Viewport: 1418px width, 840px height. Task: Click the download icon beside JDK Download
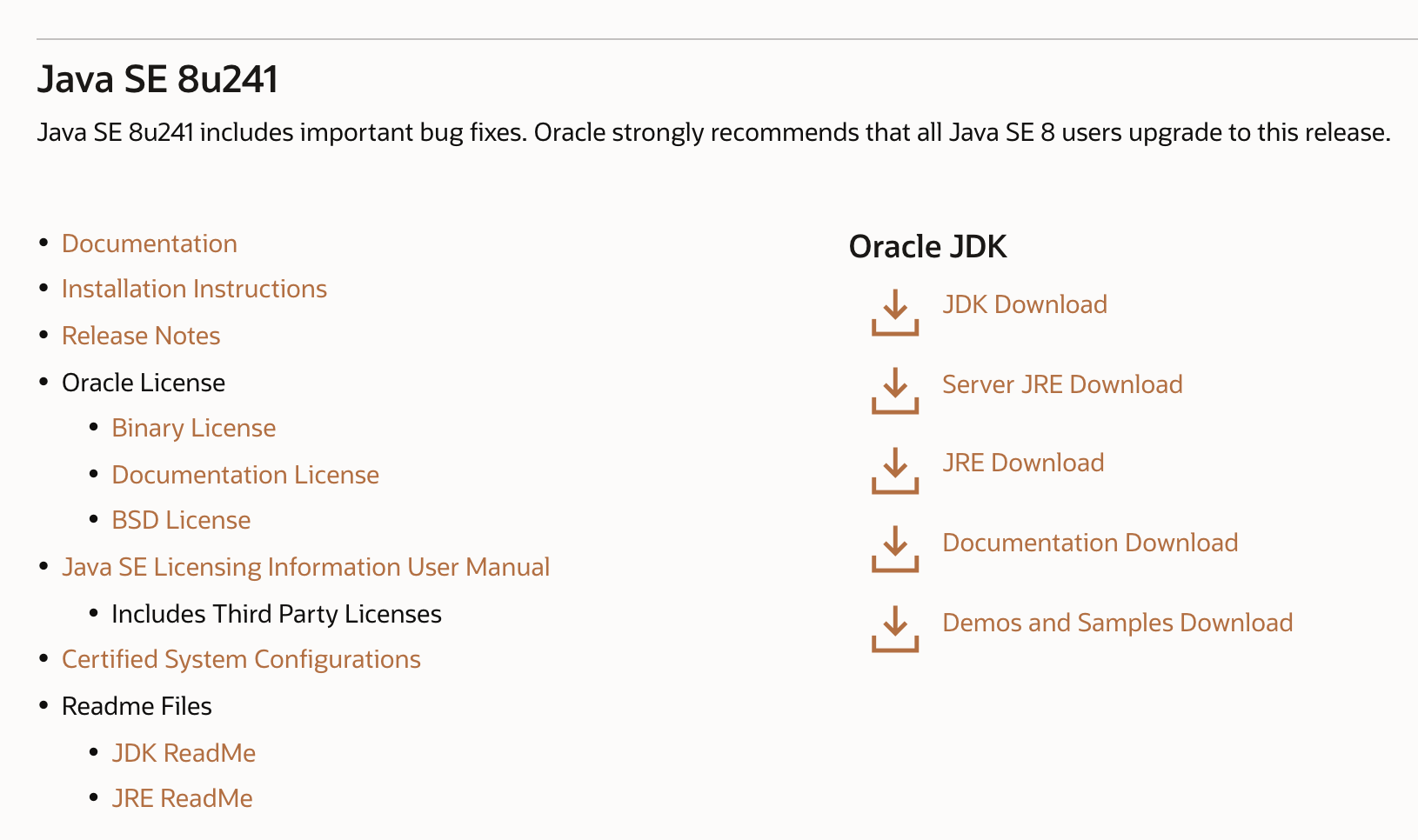click(895, 313)
